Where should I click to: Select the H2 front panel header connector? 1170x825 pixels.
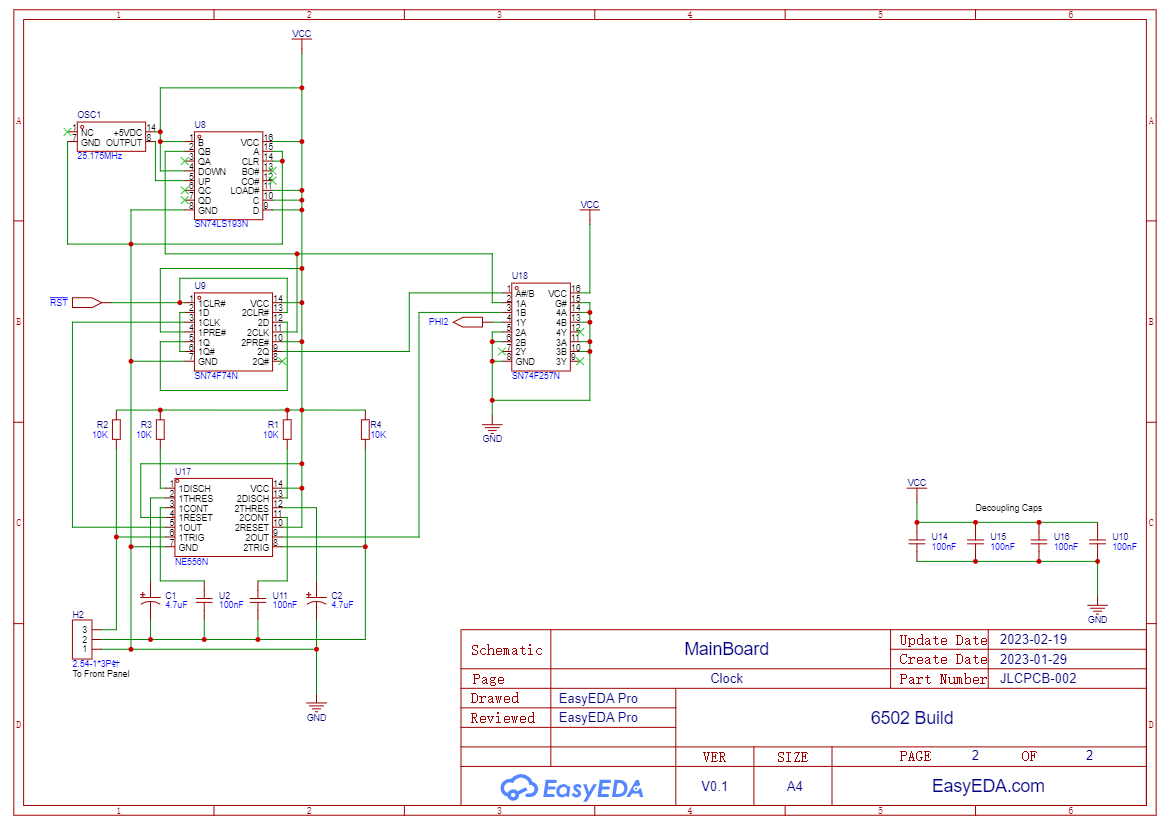pos(79,639)
